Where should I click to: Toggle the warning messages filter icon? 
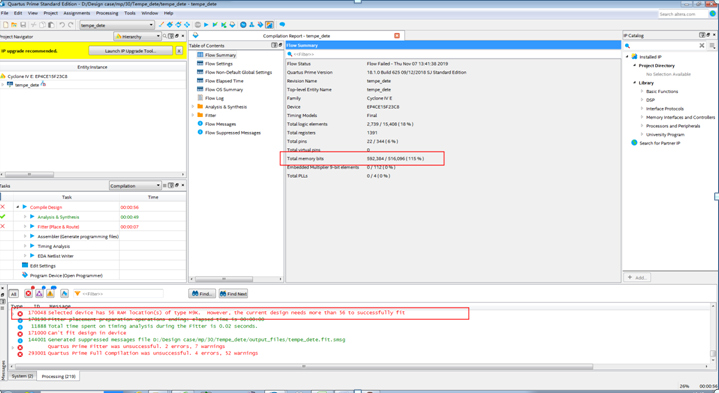[x=50, y=293]
